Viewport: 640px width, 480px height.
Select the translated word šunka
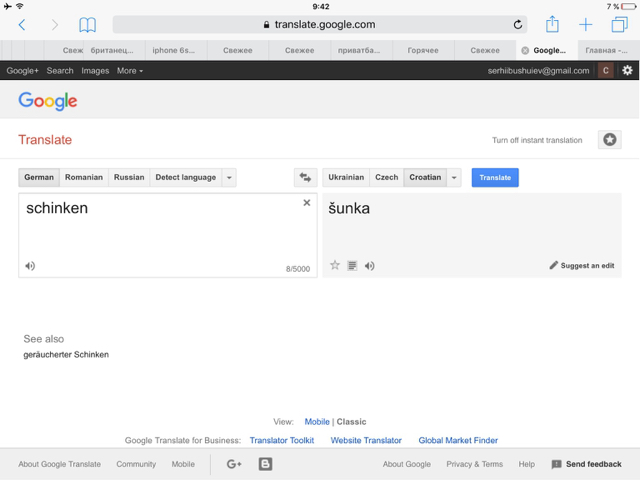[x=349, y=208]
